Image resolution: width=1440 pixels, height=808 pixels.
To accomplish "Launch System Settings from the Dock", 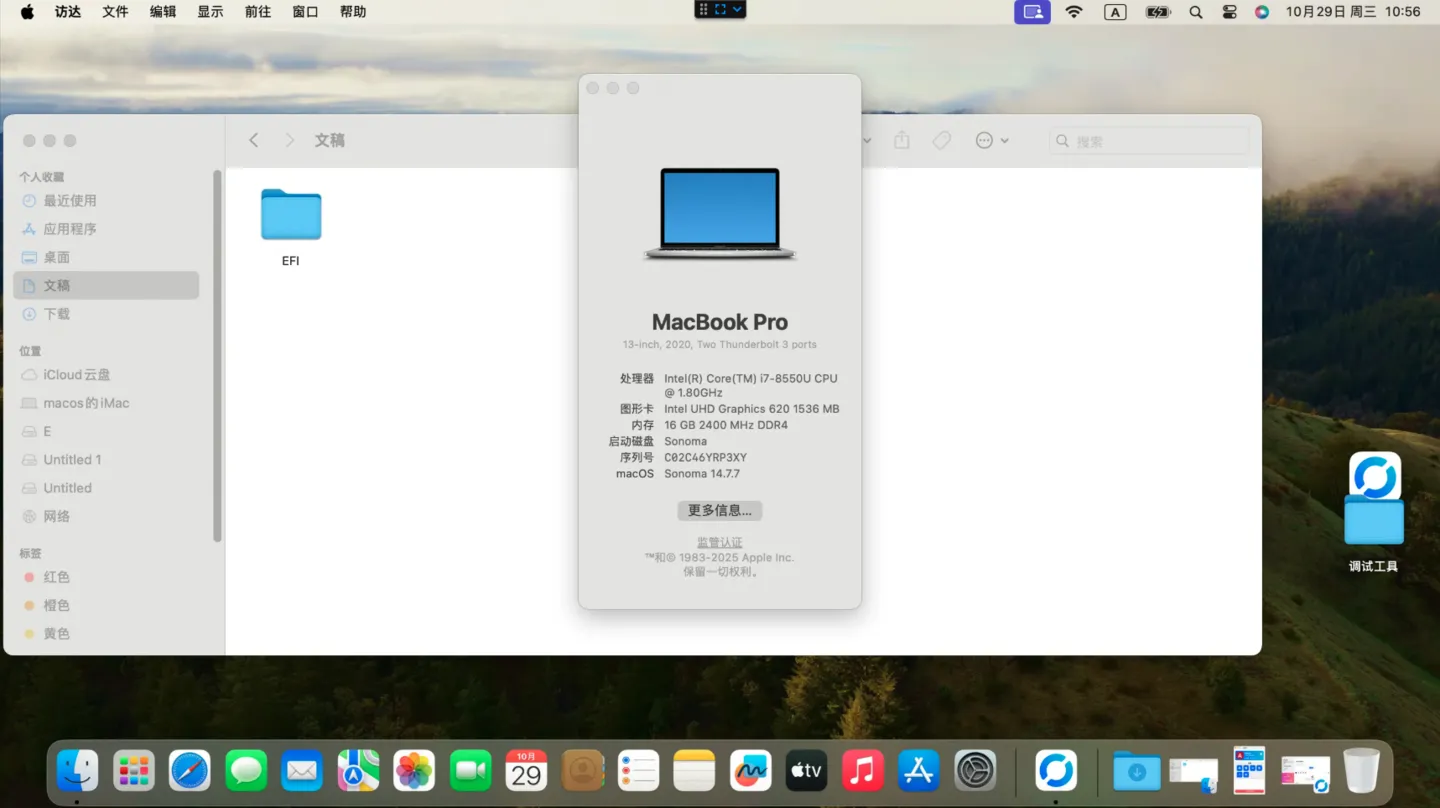I will tap(975, 770).
